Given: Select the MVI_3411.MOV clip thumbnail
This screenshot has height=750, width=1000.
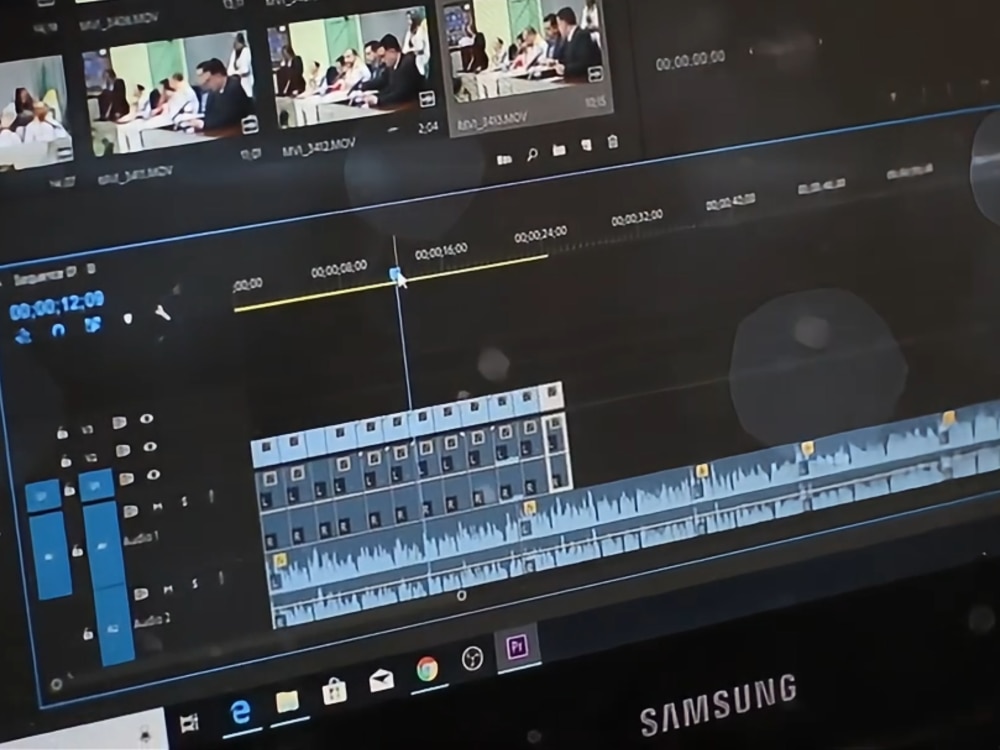Looking at the screenshot, I should [x=170, y=94].
